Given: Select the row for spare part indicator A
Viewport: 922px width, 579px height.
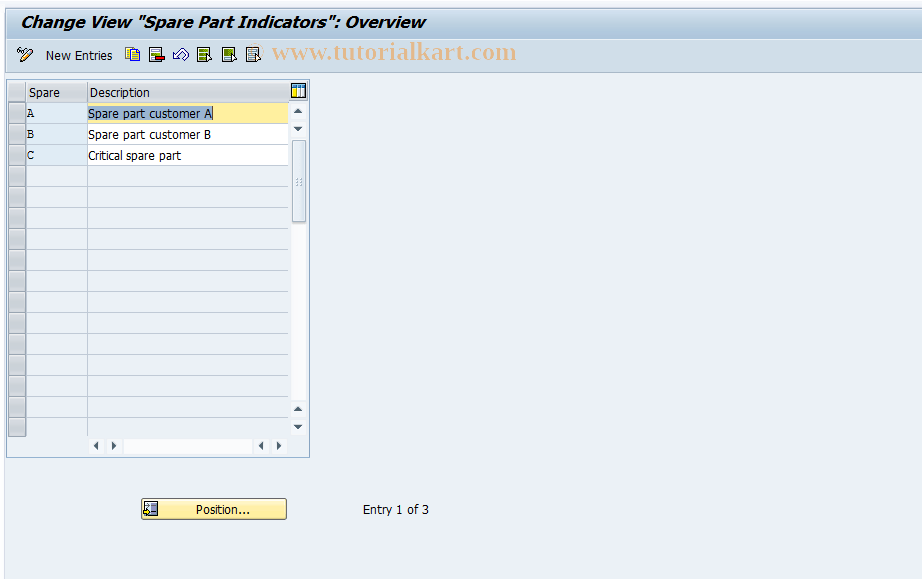Looking at the screenshot, I should point(16,113).
